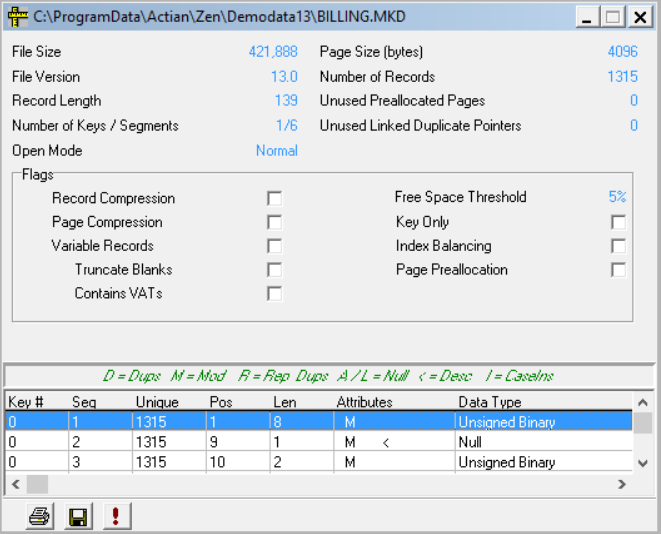Click the Record Length value 139
This screenshot has width=661, height=534.
coord(286,100)
